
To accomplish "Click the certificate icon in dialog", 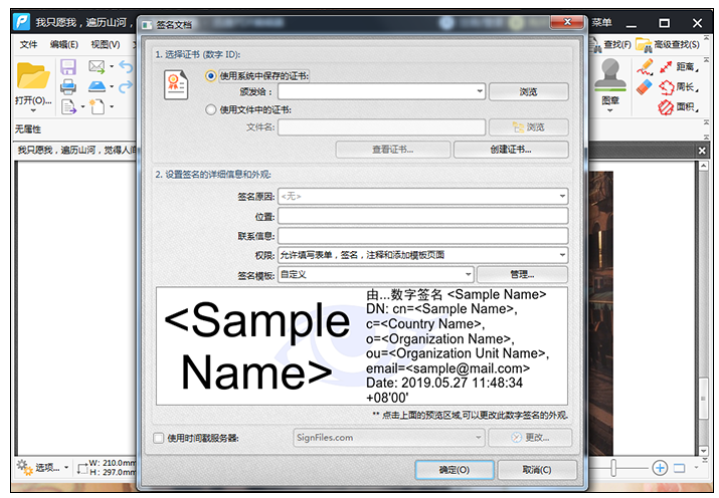I will (176, 84).
